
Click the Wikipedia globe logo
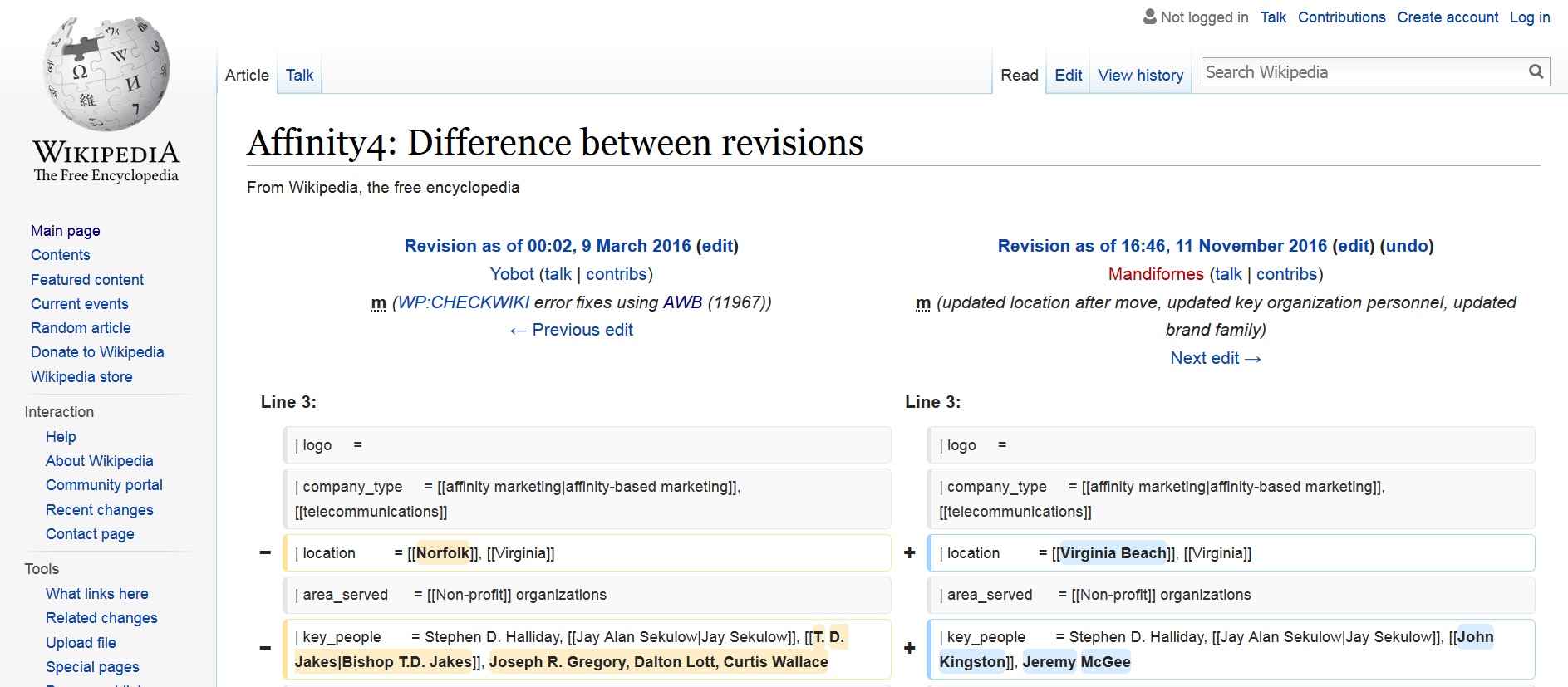pyautogui.click(x=106, y=75)
